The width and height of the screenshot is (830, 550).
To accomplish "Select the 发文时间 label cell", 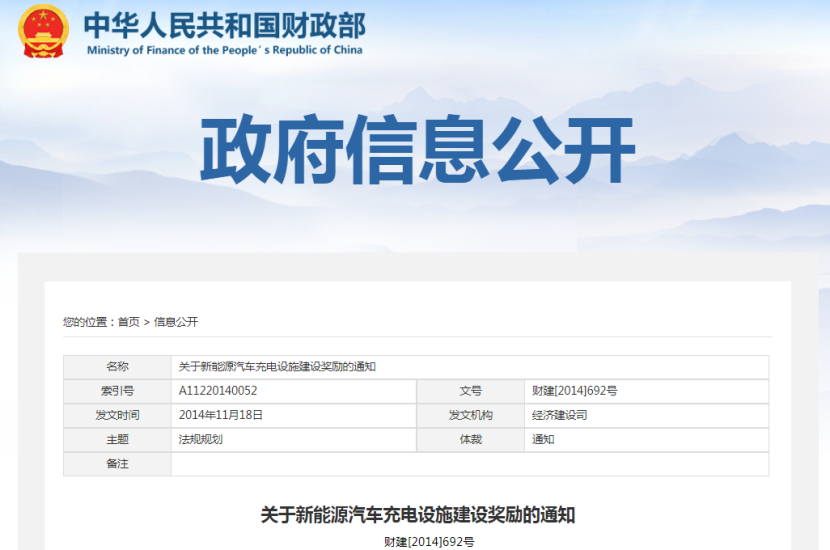I will (117, 416).
